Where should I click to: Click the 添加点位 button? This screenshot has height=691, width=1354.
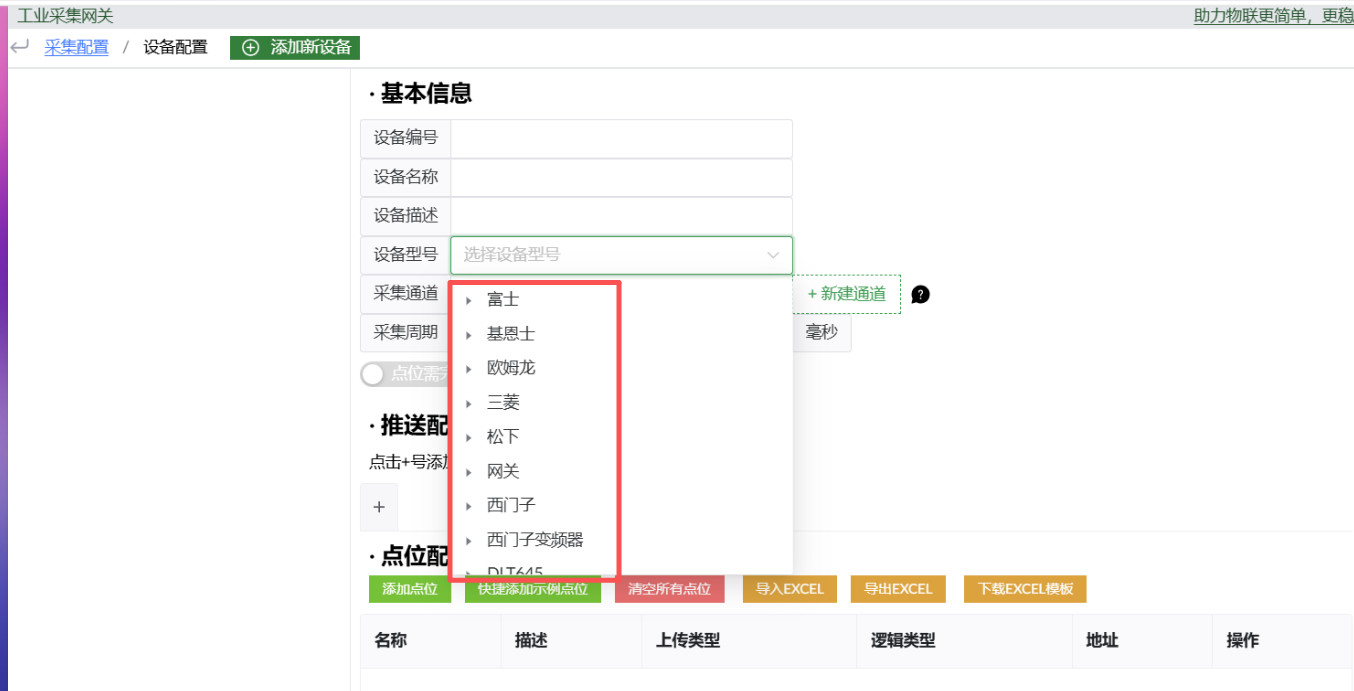(410, 589)
